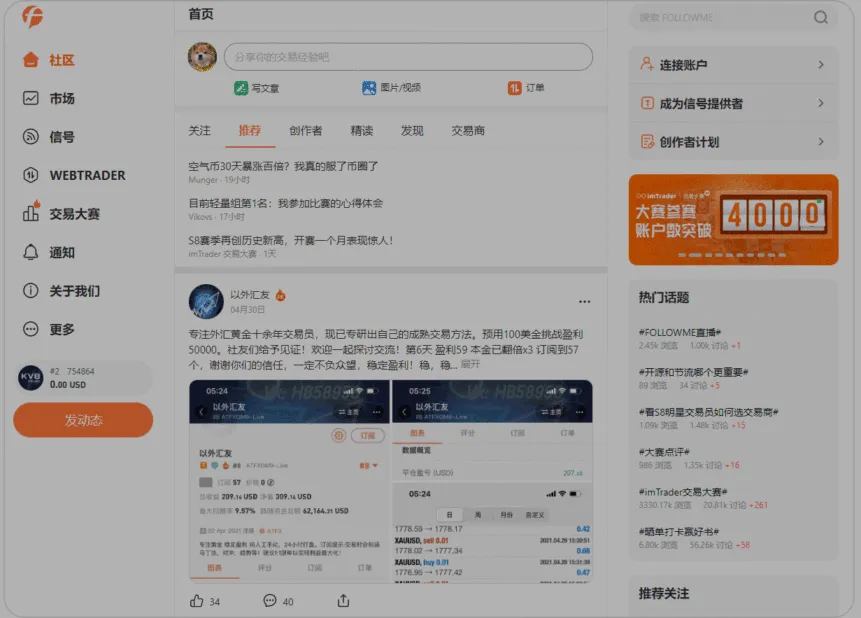This screenshot has width=861, height=618.
Task: Switch to 发现 tab
Action: [x=412, y=131]
